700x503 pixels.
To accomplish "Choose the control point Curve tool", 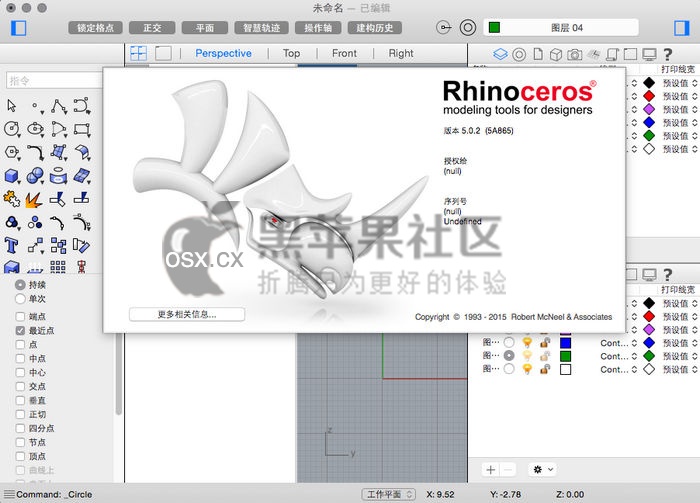I will tap(82, 106).
